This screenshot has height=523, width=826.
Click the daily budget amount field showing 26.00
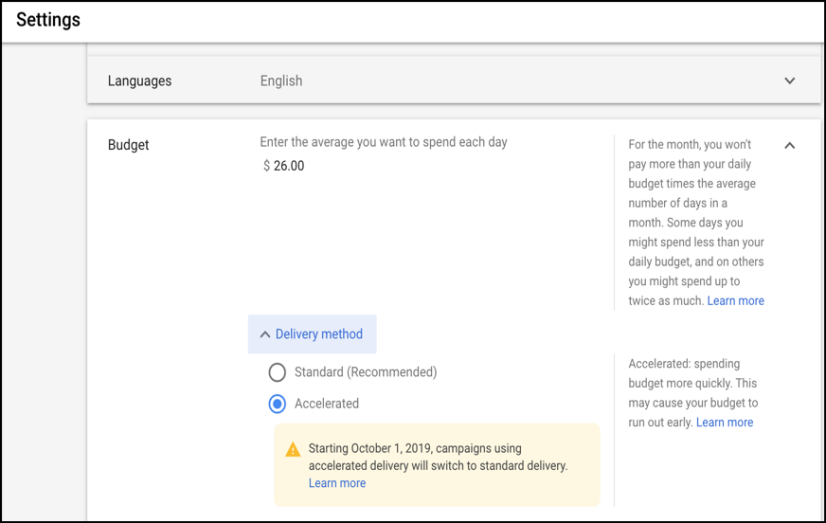284,166
